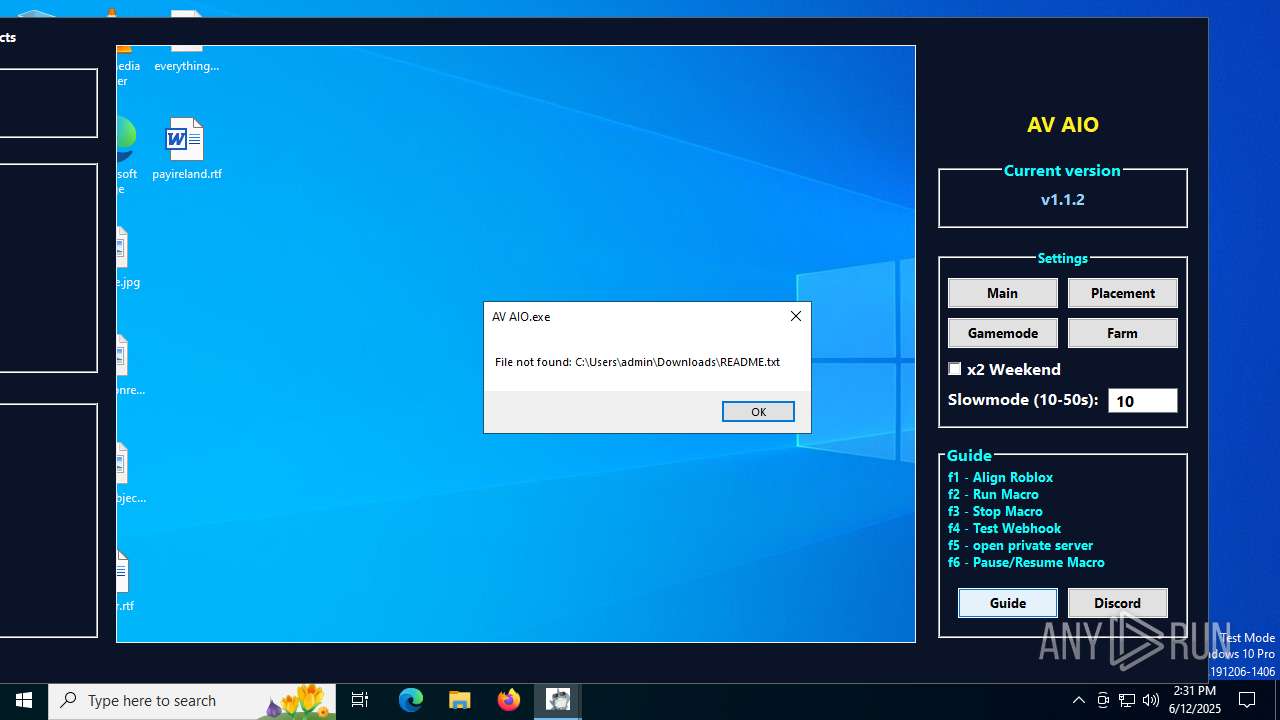The height and width of the screenshot is (720, 1280).
Task: Select the AV AIO taskbar app icon
Action: click(558, 700)
